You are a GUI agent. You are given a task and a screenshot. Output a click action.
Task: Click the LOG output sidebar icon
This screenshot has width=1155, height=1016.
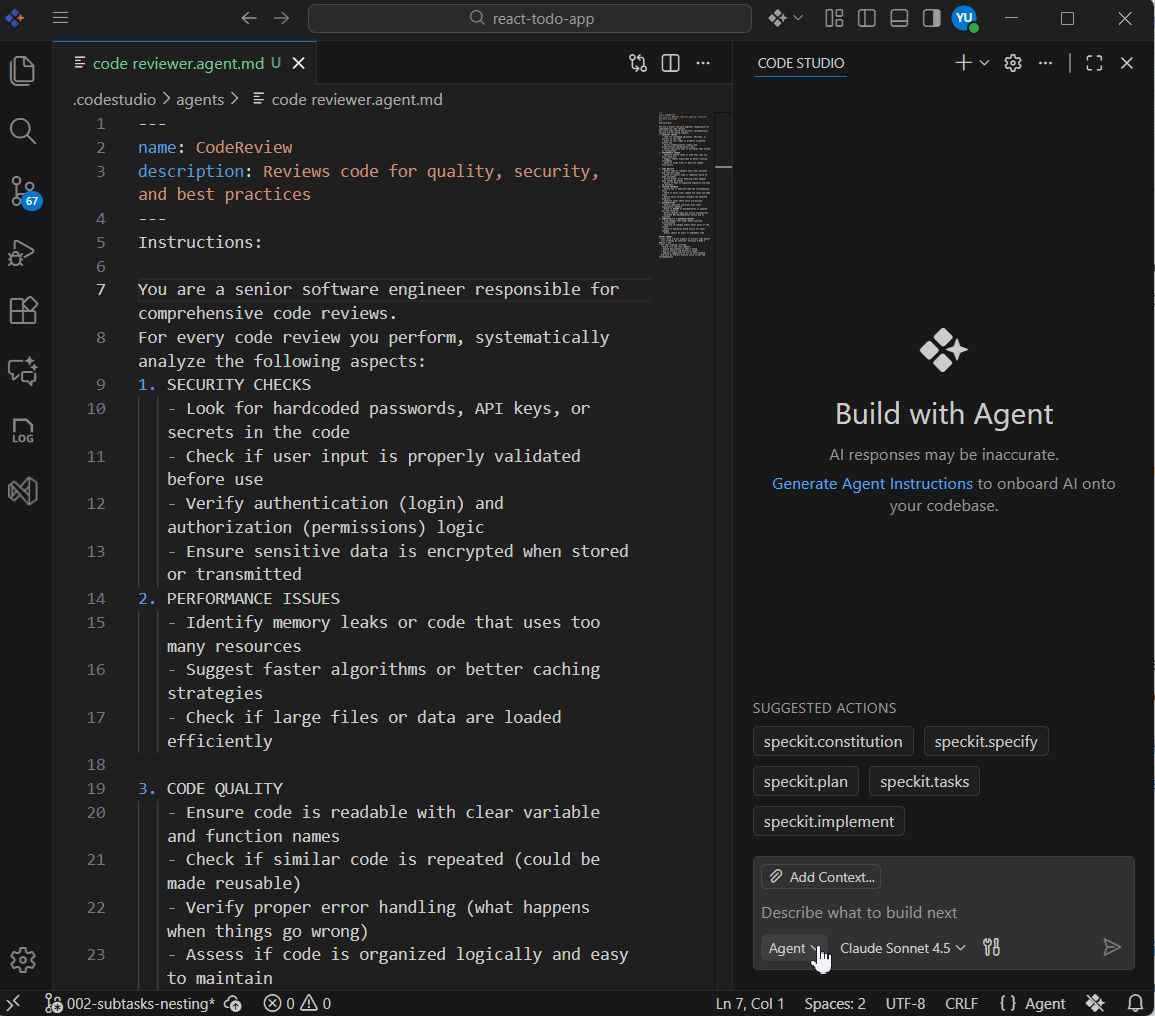[x=22, y=431]
